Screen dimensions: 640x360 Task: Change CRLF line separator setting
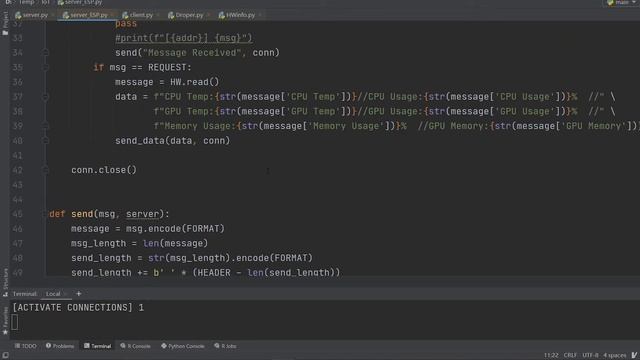pyautogui.click(x=570, y=355)
